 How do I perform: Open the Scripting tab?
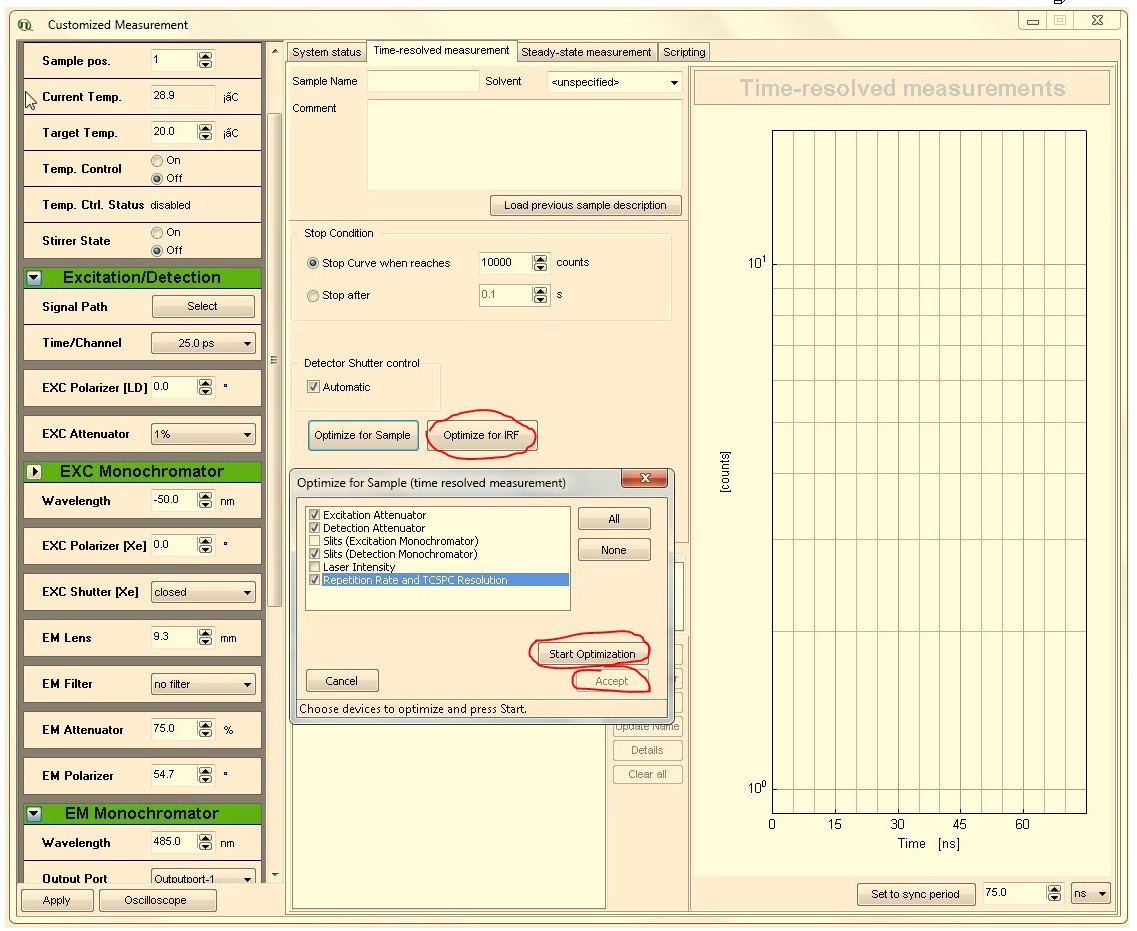684,52
